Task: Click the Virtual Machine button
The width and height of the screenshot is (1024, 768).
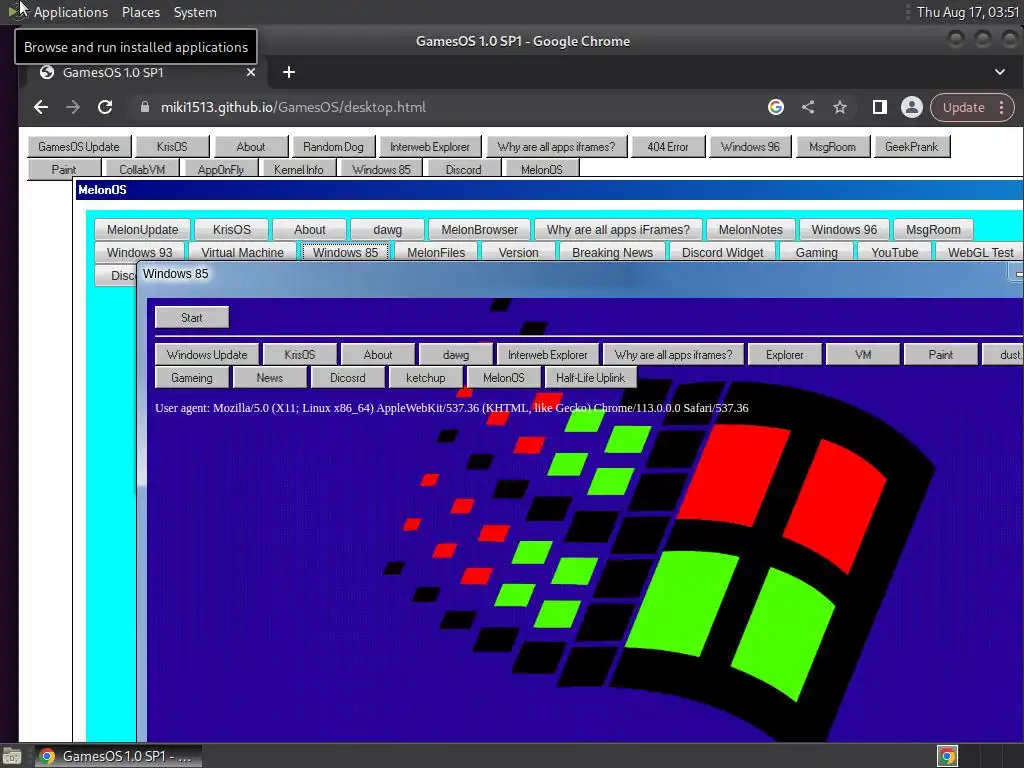Action: 242,253
